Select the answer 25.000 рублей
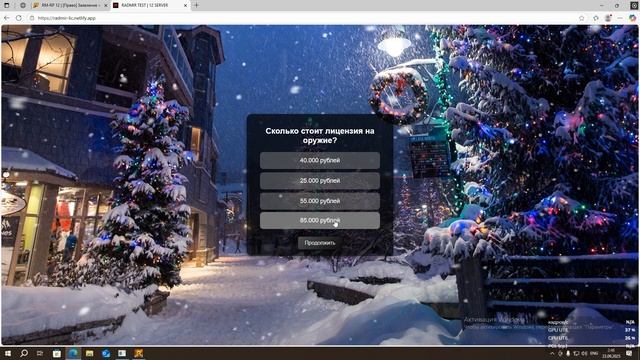 [320, 180]
